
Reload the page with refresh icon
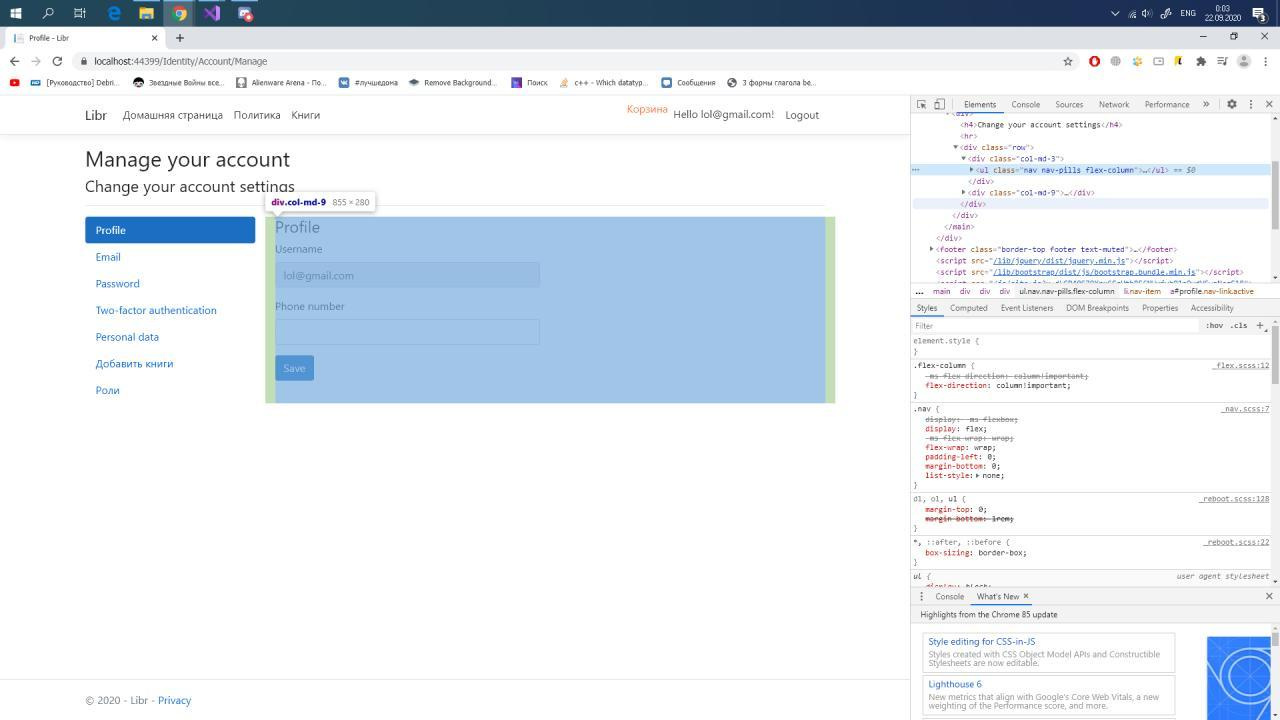[x=57, y=61]
